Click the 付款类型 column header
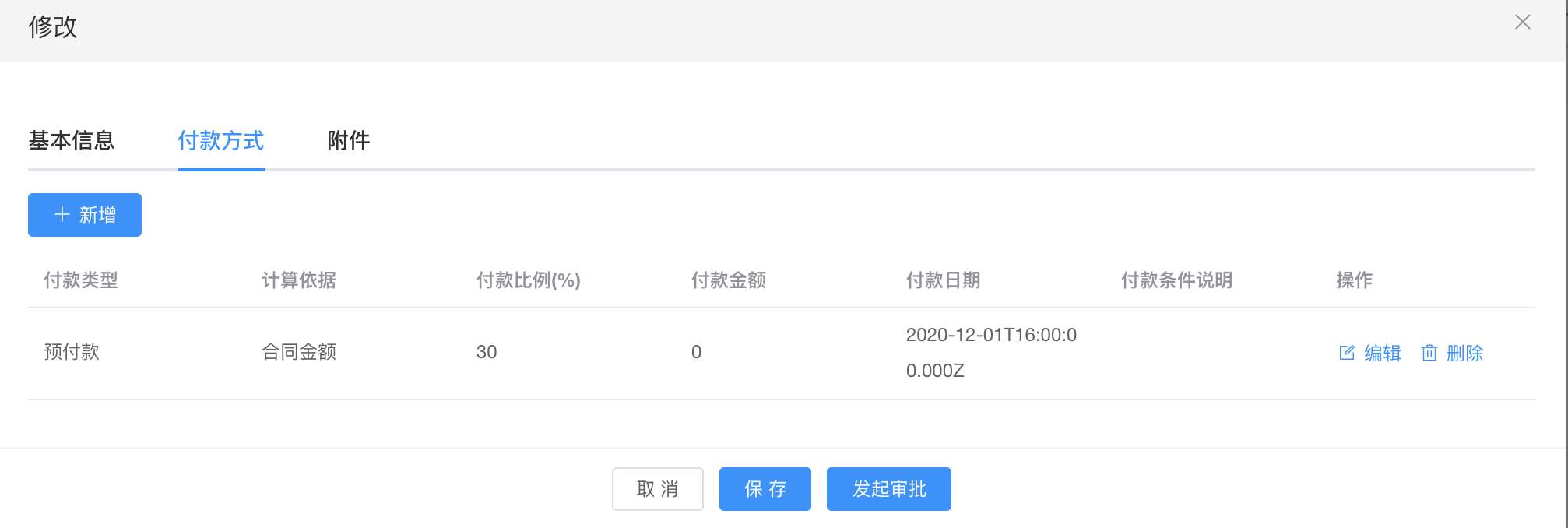 click(81, 280)
